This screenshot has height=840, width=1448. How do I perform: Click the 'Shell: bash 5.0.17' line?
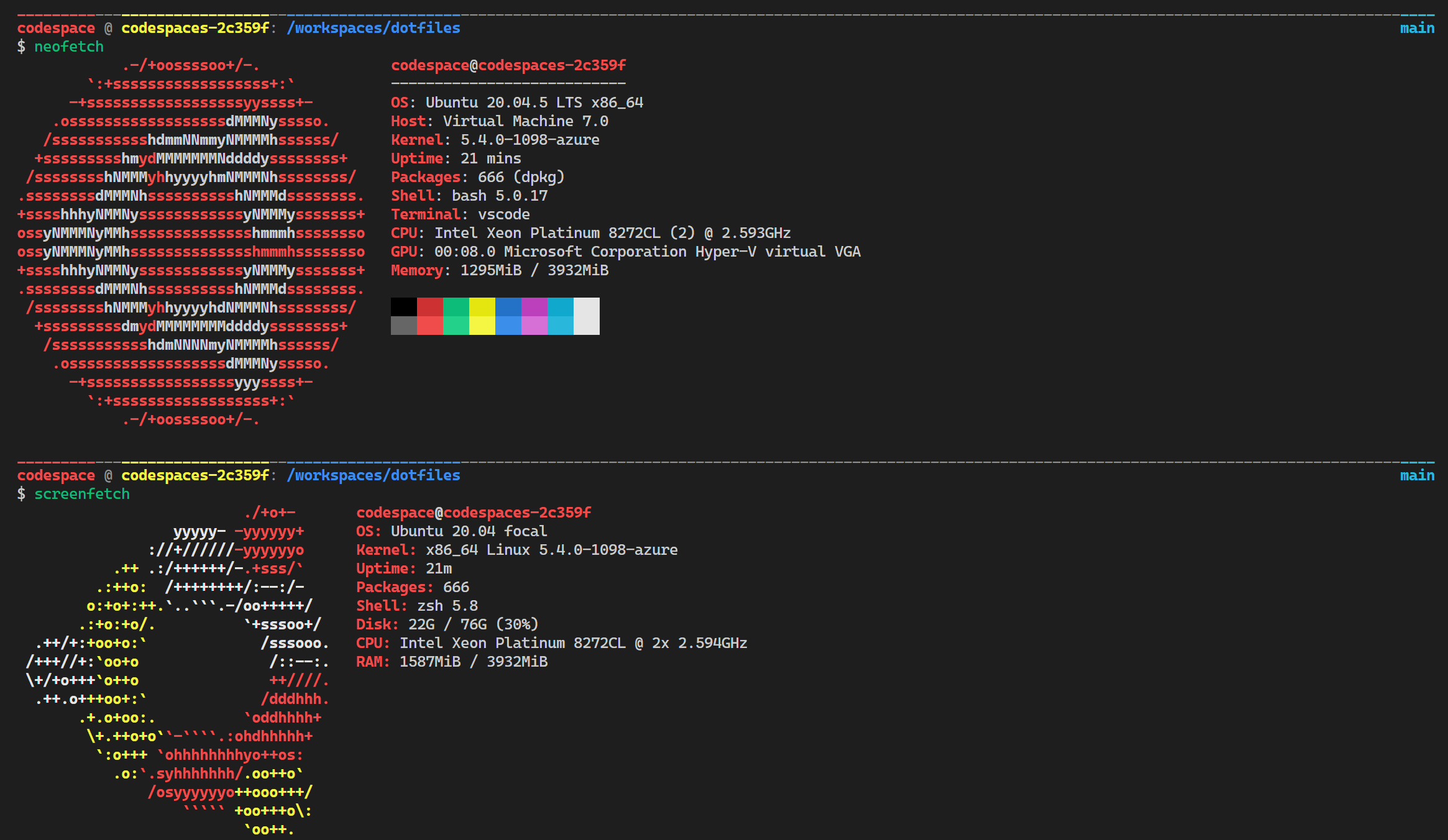pos(469,196)
